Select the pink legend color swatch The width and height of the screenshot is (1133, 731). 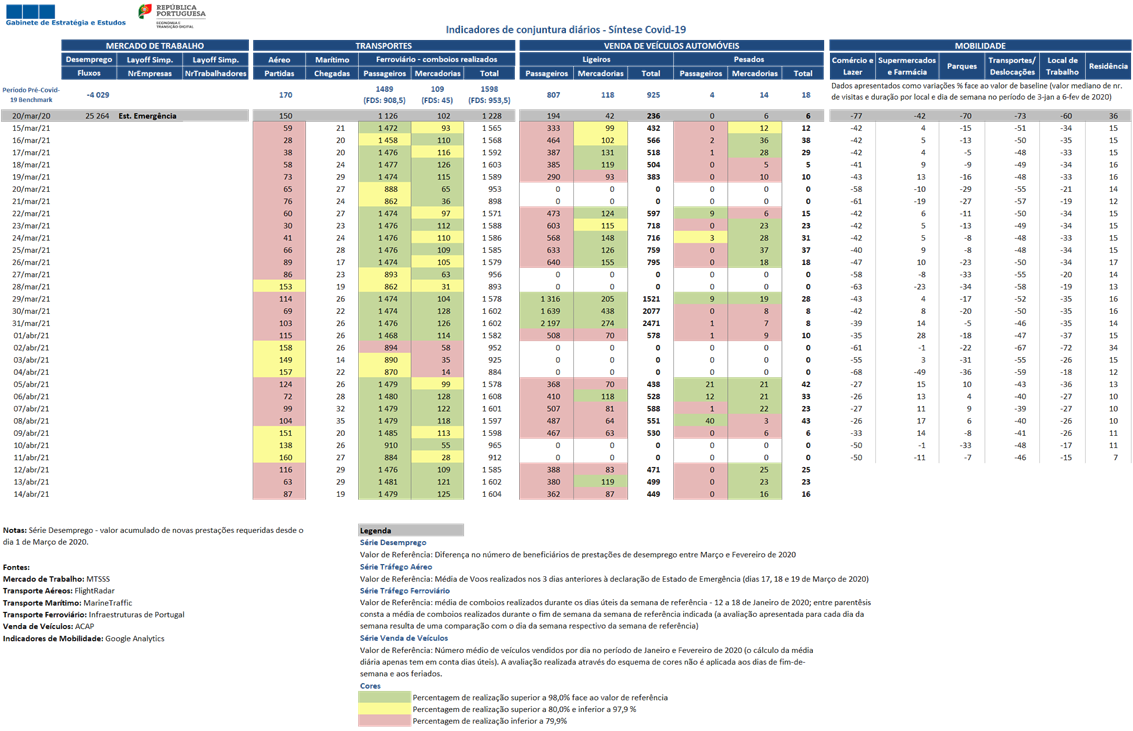[x=384, y=720]
